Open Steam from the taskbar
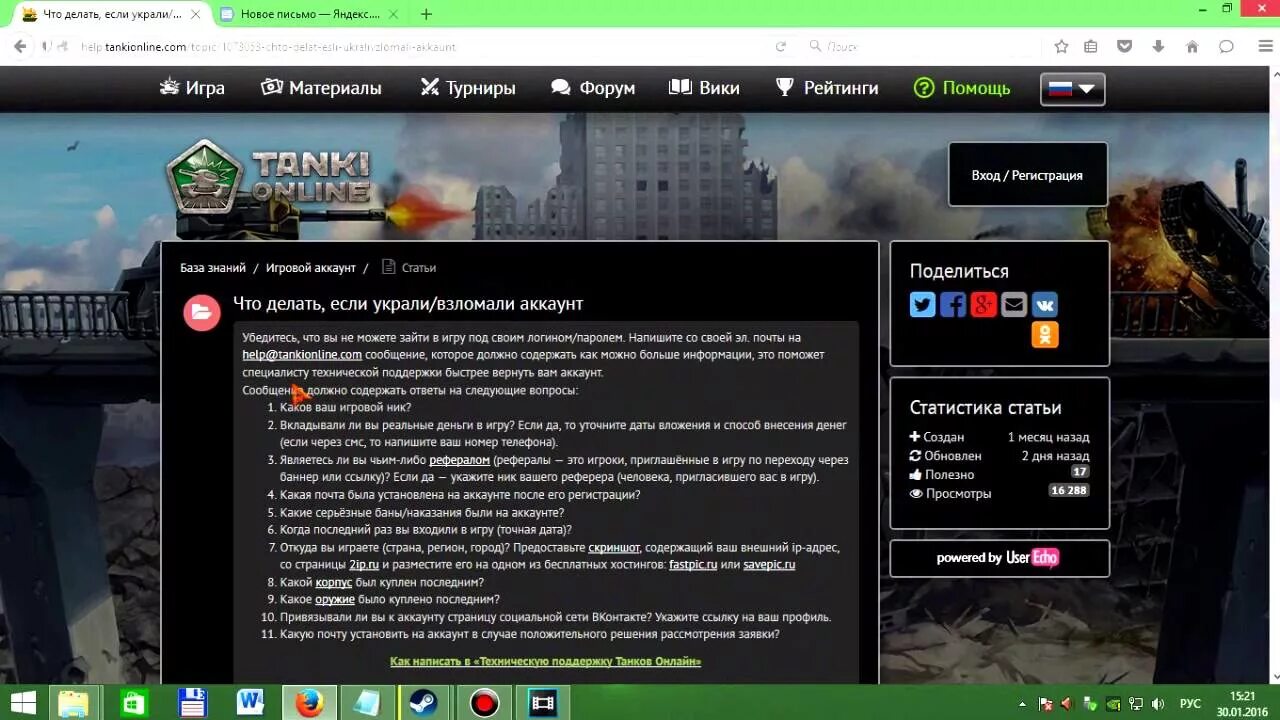 coord(424,703)
